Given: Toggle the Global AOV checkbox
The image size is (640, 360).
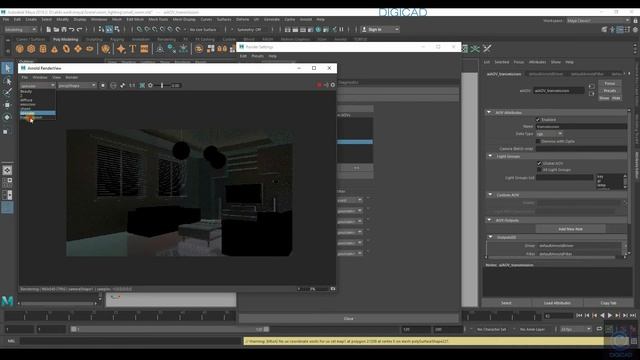Looking at the screenshot, I should coord(539,163).
